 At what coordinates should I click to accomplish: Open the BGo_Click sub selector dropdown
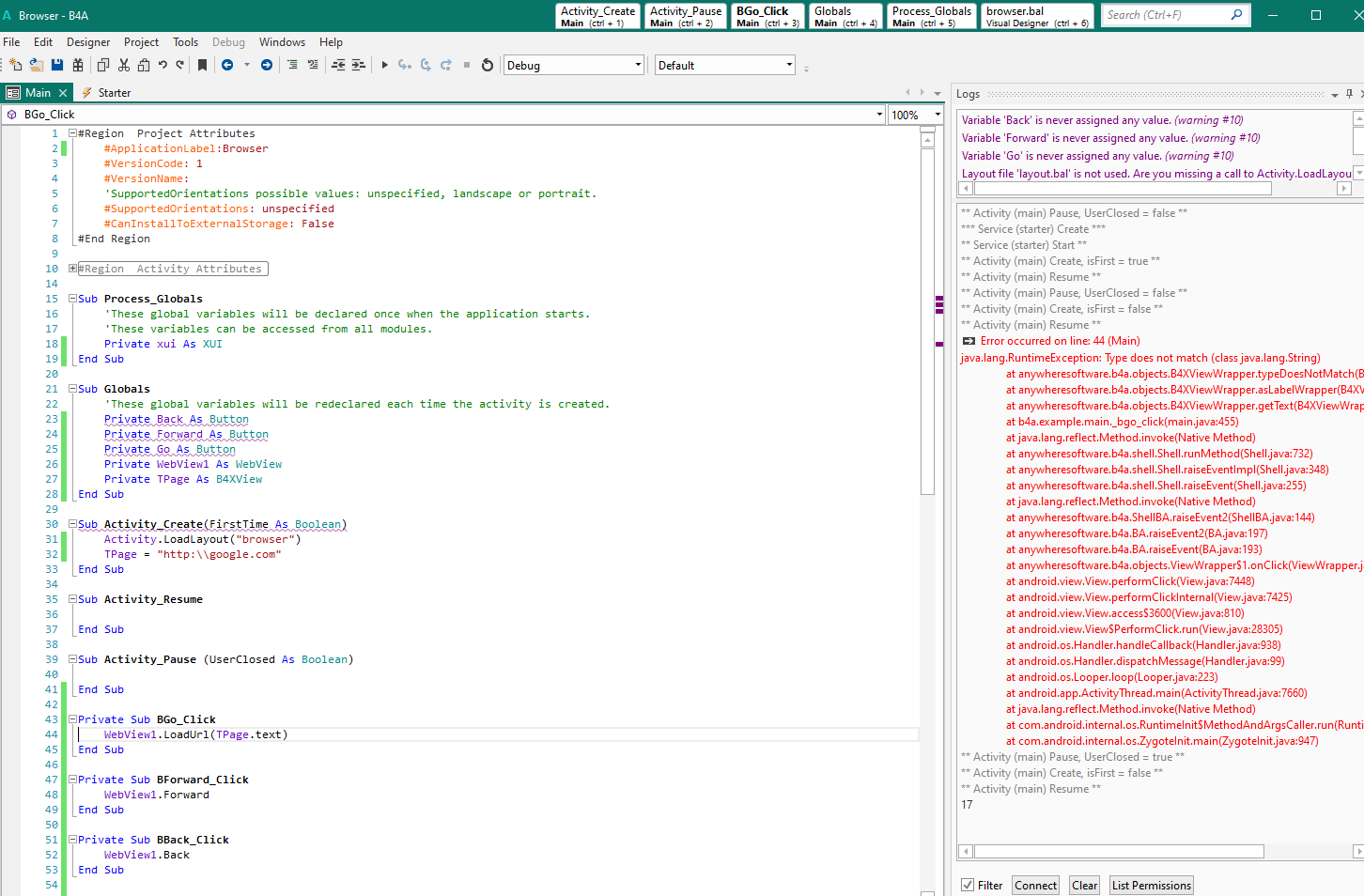click(879, 115)
